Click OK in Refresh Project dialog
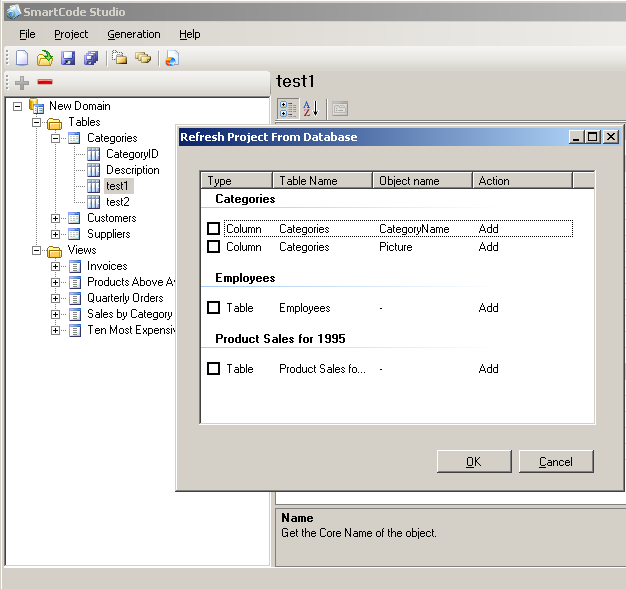The width and height of the screenshot is (626, 589). [474, 462]
